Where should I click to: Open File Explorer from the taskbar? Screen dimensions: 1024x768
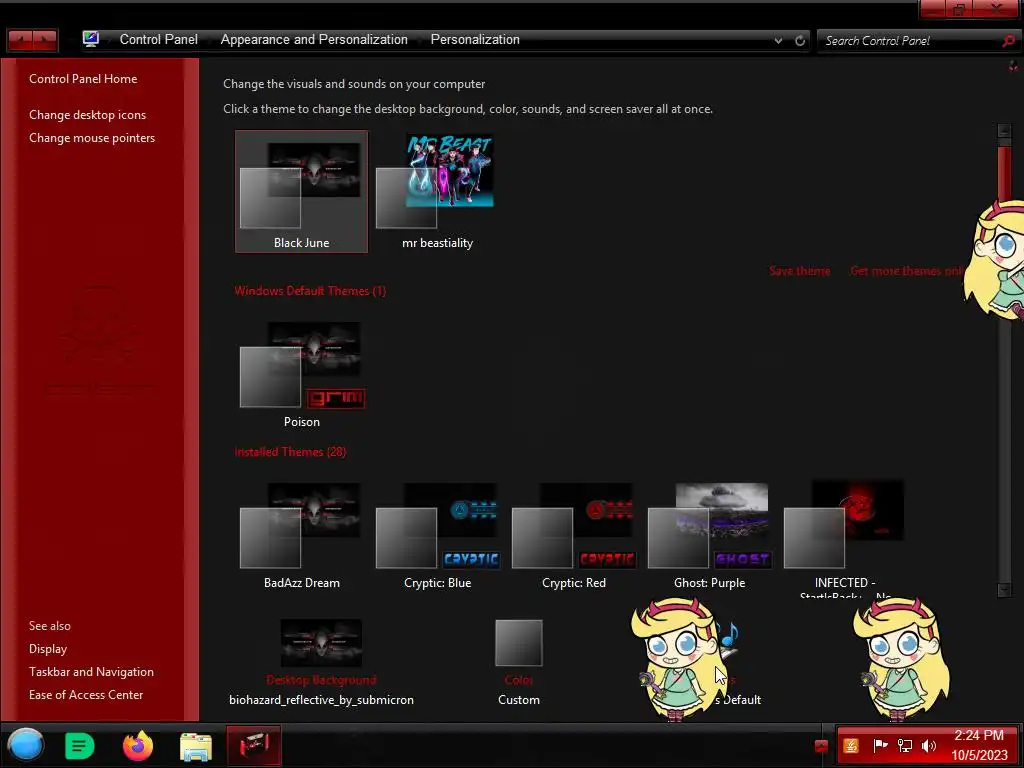point(196,746)
